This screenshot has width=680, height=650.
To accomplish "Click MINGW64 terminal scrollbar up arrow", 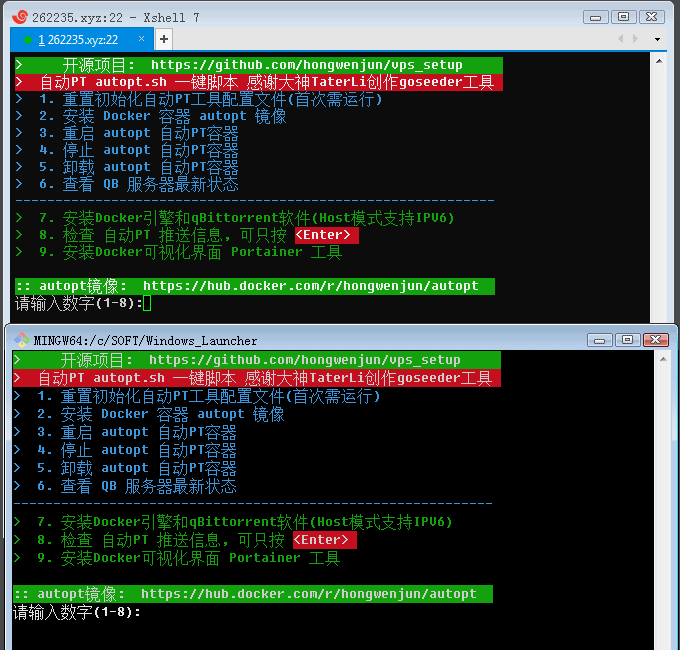I will (663, 359).
